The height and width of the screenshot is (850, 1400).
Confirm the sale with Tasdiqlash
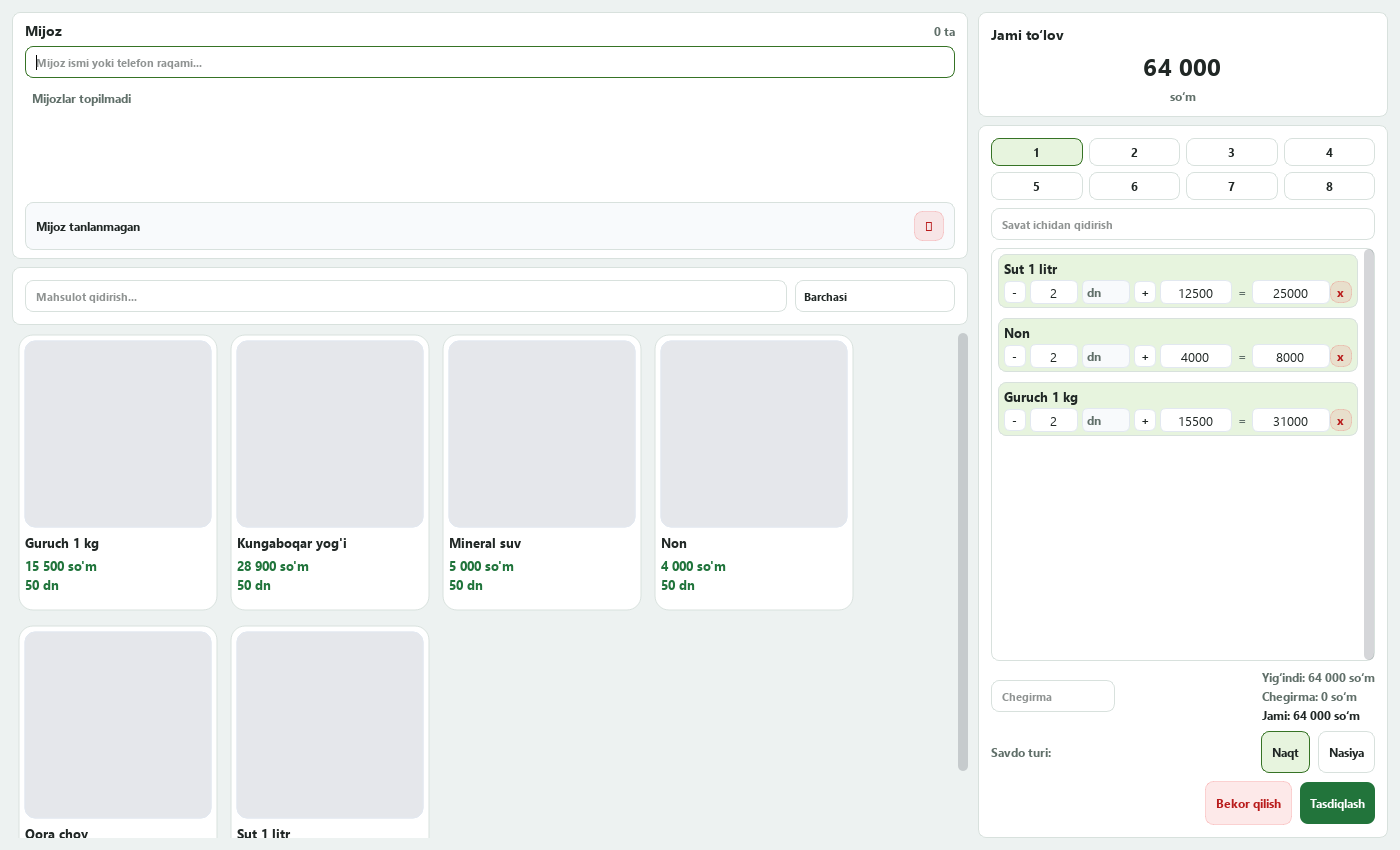click(x=1337, y=803)
